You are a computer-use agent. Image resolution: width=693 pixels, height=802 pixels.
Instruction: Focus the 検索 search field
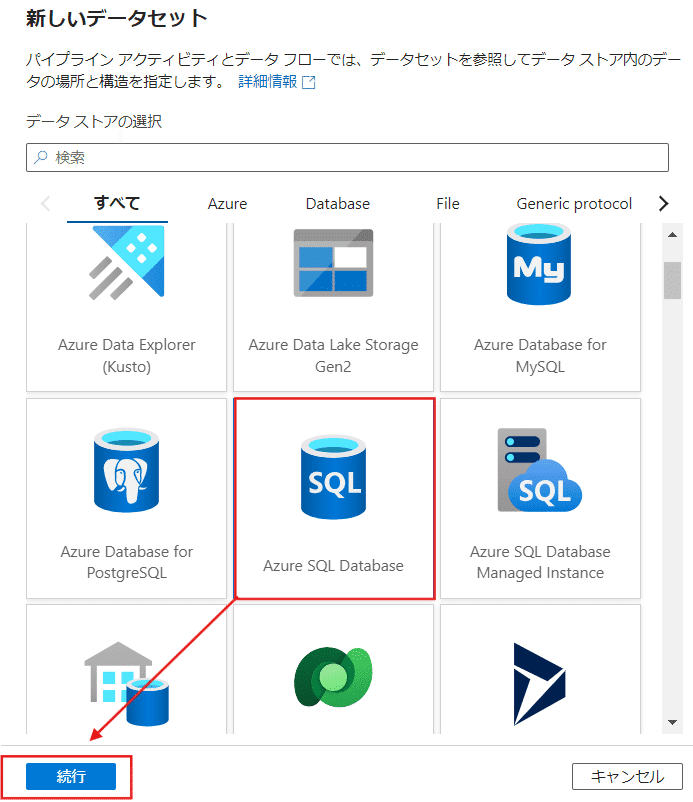[x=347, y=158]
